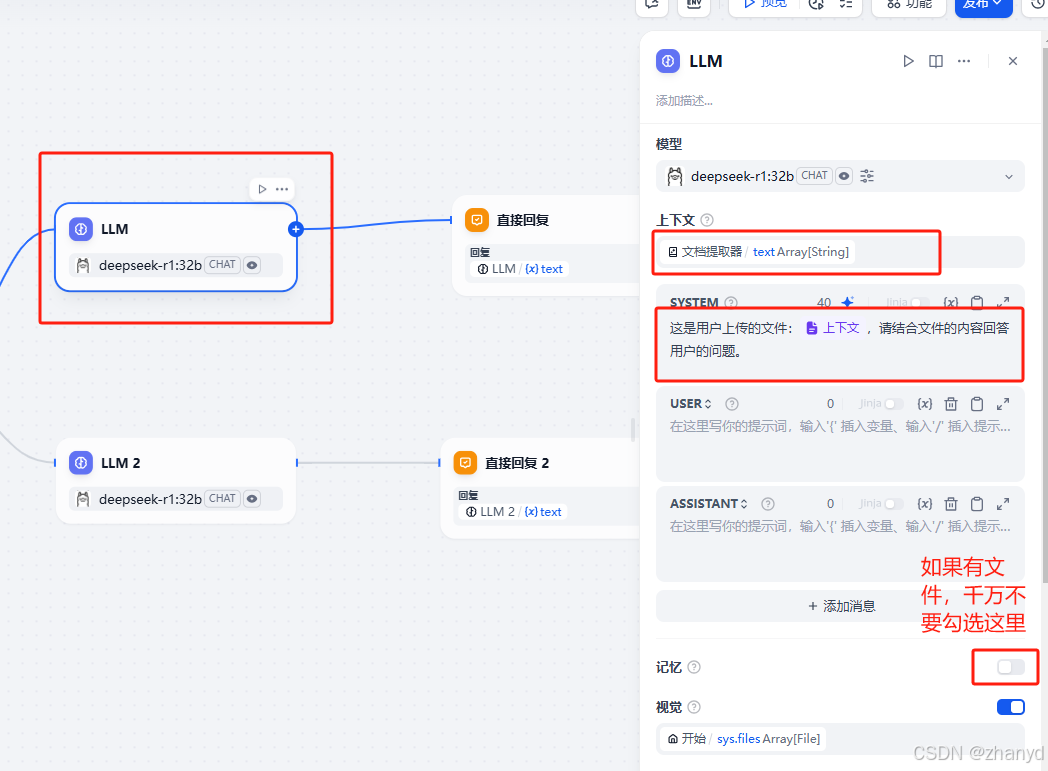Insert variable in ASSISTANT prompt
1048x771 pixels.
pyautogui.click(x=924, y=504)
